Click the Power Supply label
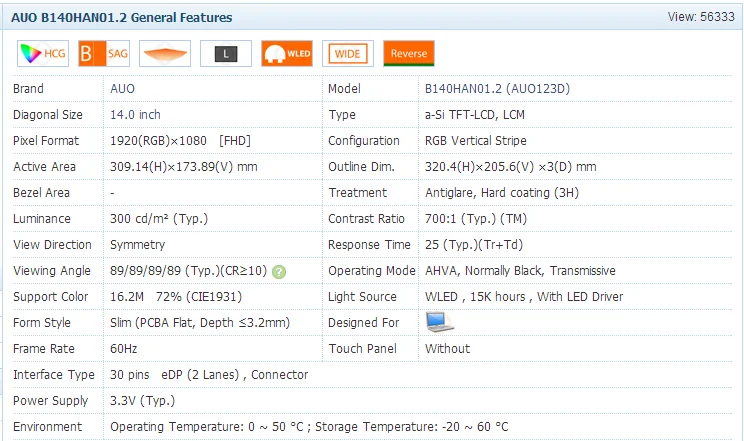Image resolution: width=744 pixels, height=441 pixels. pyautogui.click(x=51, y=401)
